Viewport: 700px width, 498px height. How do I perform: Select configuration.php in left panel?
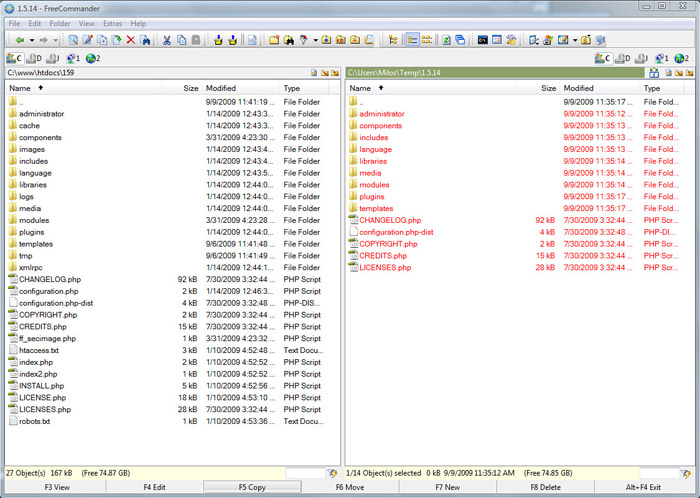[x=49, y=291]
